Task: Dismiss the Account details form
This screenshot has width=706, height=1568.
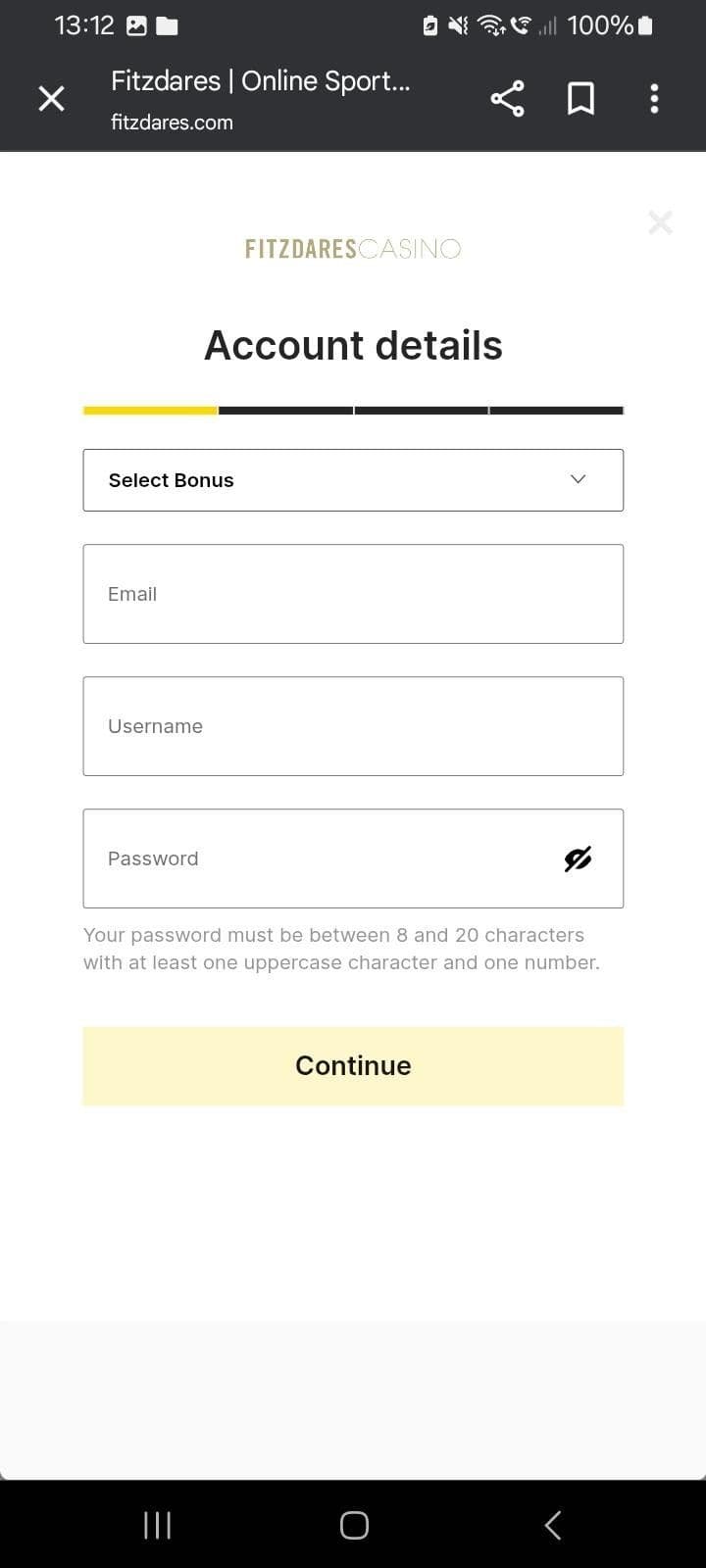Action: click(x=660, y=222)
